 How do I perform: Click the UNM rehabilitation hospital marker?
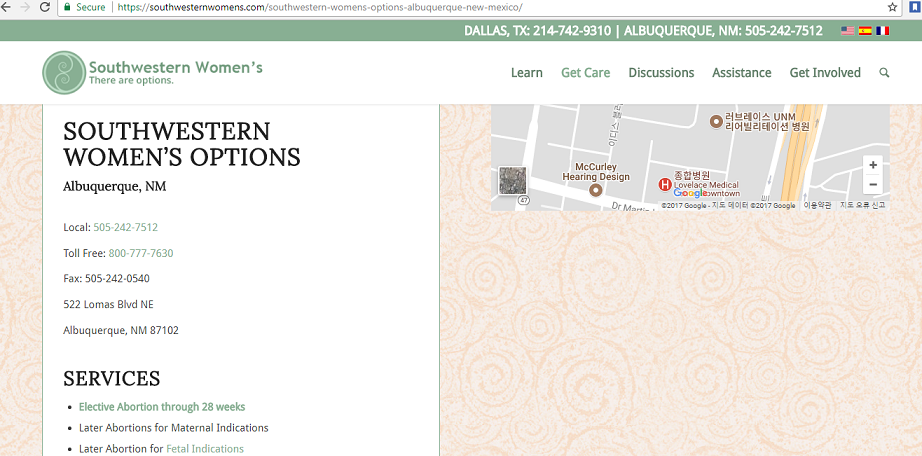point(716,121)
